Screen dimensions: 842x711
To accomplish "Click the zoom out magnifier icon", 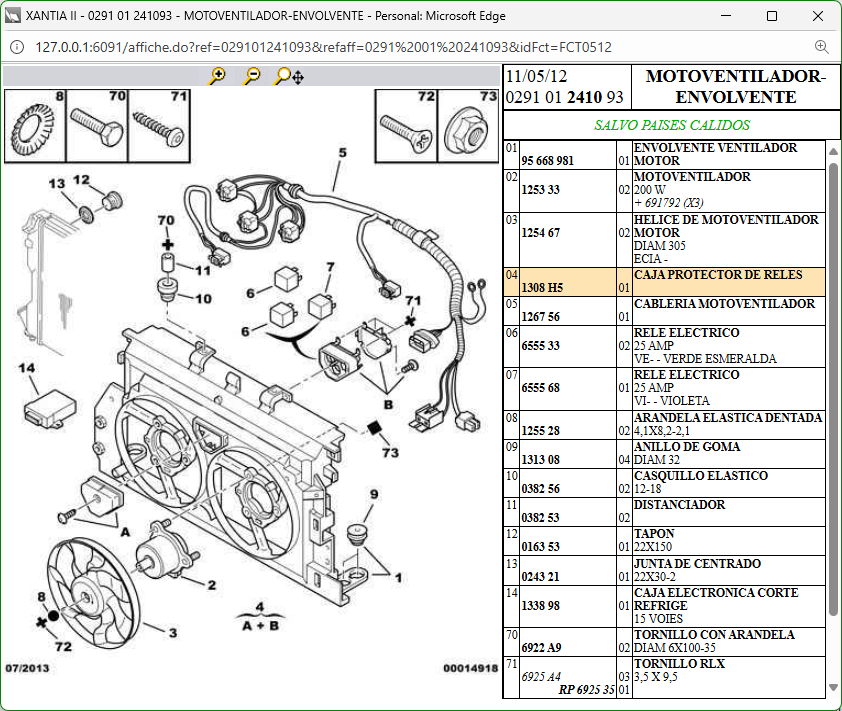I will 252,76.
